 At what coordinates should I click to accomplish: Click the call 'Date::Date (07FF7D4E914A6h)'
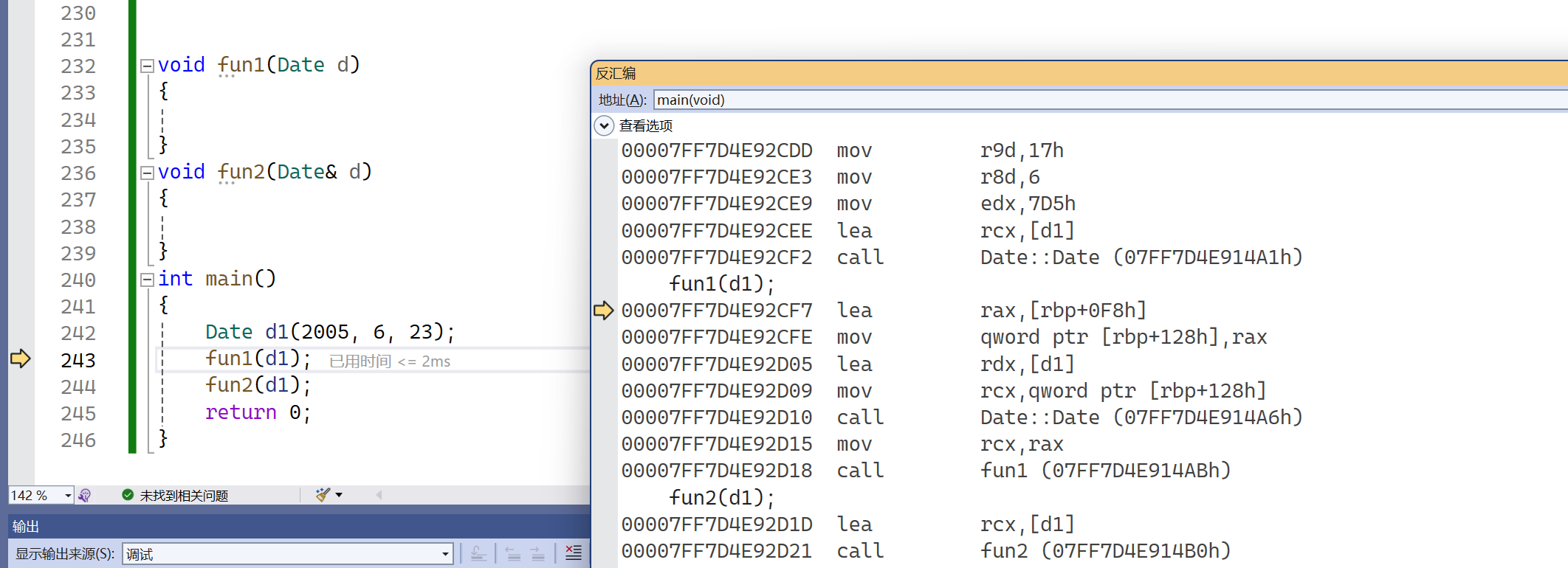[x=1141, y=418]
